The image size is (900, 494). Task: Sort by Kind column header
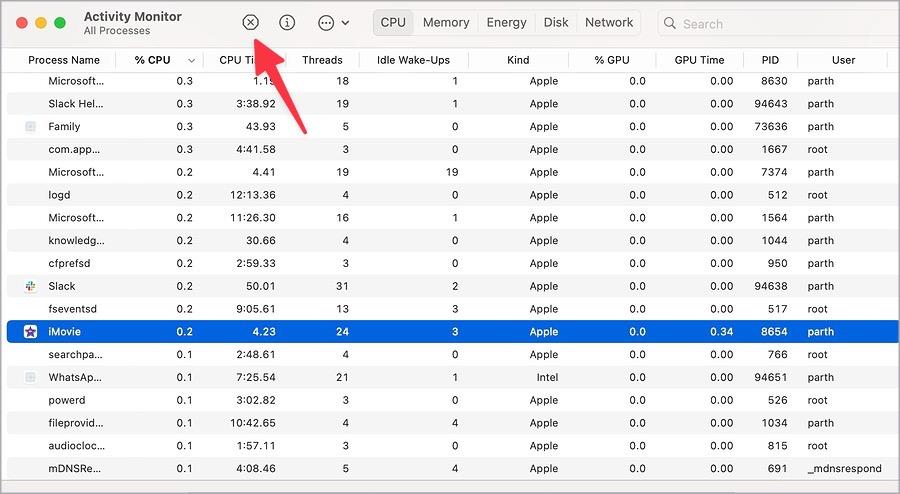518,60
